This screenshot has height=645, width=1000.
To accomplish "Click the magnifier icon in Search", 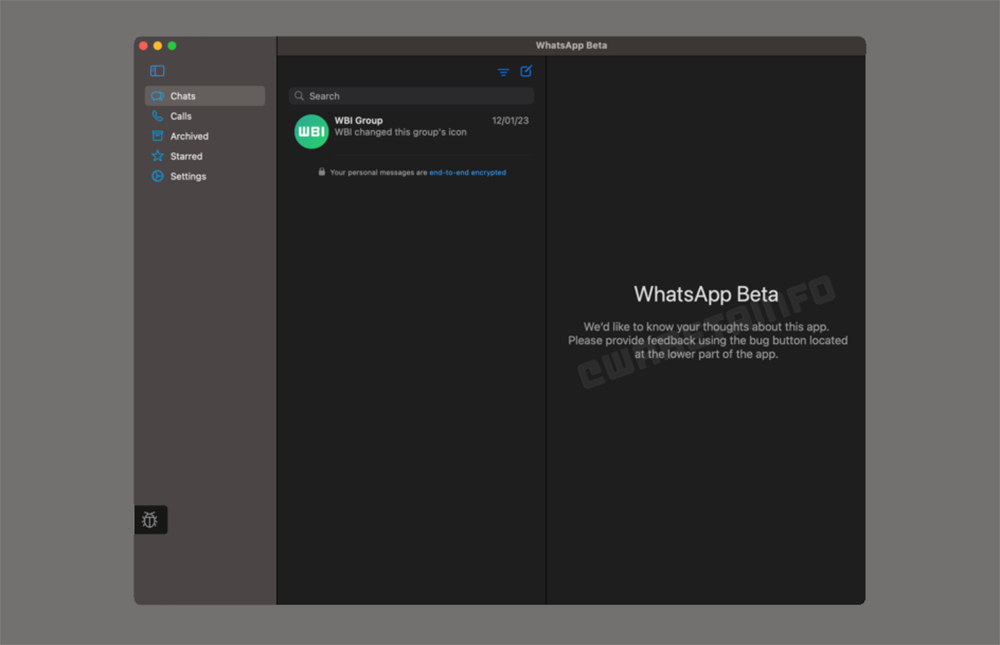I will tap(299, 96).
